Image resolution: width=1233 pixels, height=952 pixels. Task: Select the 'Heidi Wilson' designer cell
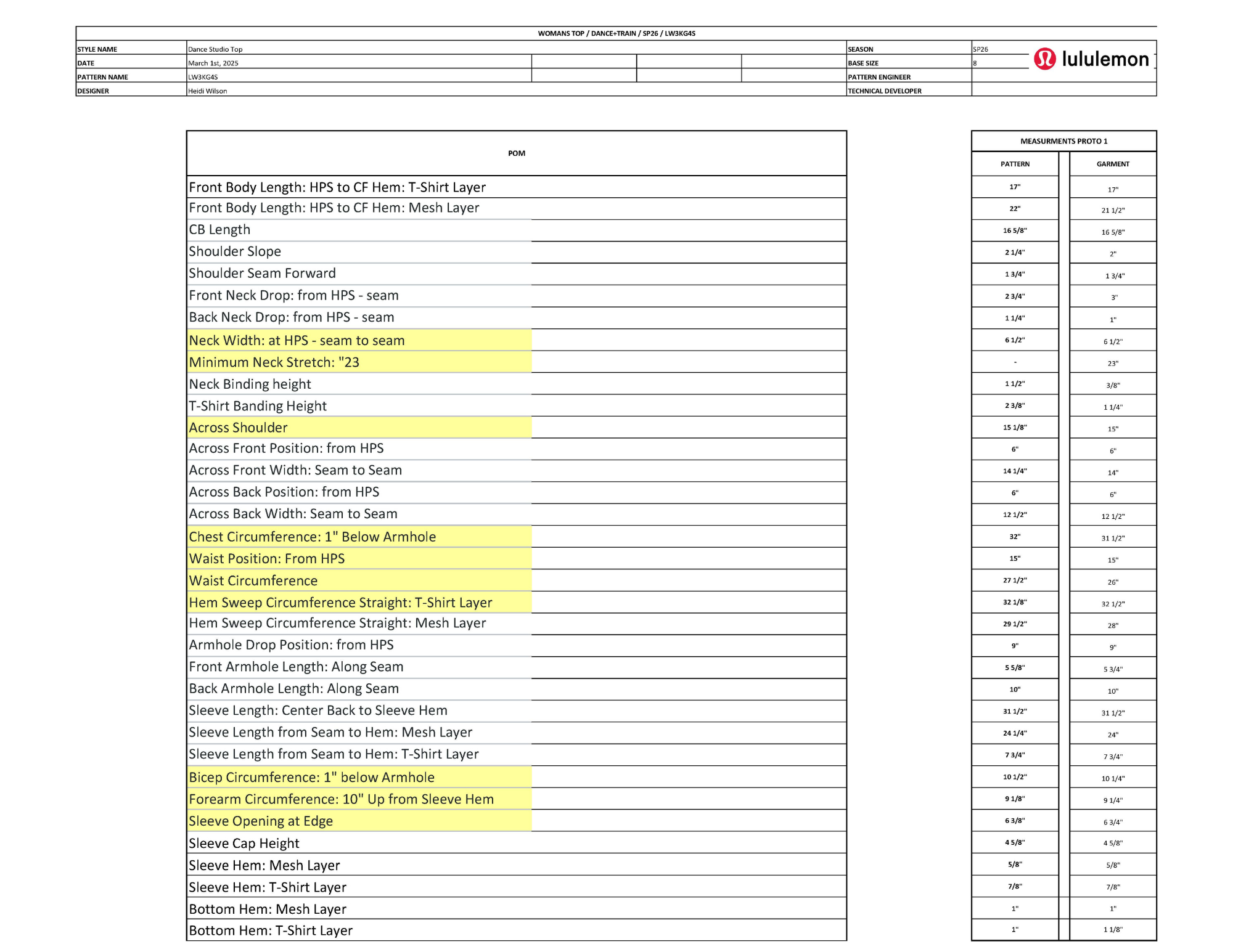pos(208,91)
